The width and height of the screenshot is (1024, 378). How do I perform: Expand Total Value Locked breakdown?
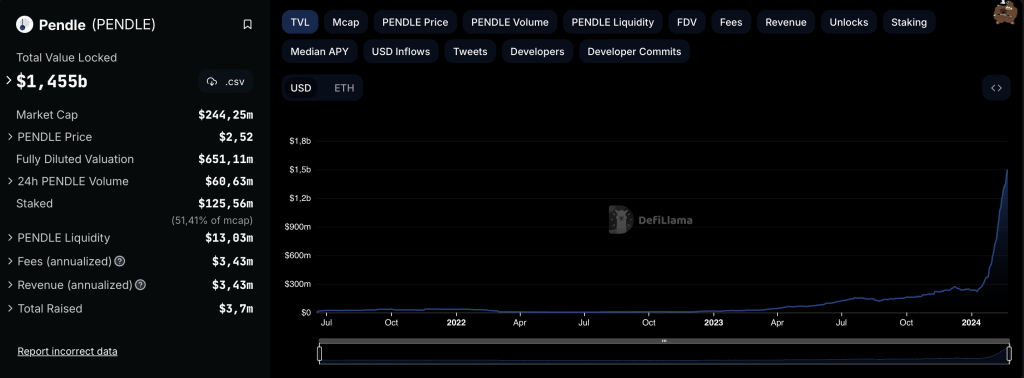coord(9,81)
